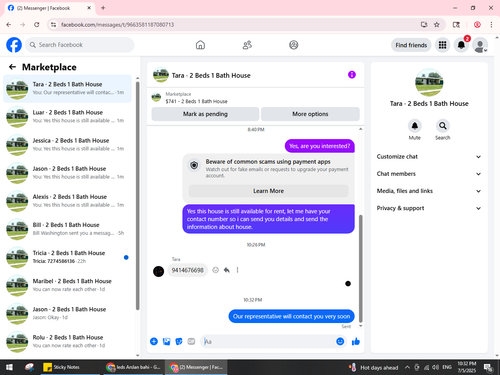Choose a sticker in the composer
Viewport: 500px width, 375px height.
pyautogui.click(x=179, y=341)
